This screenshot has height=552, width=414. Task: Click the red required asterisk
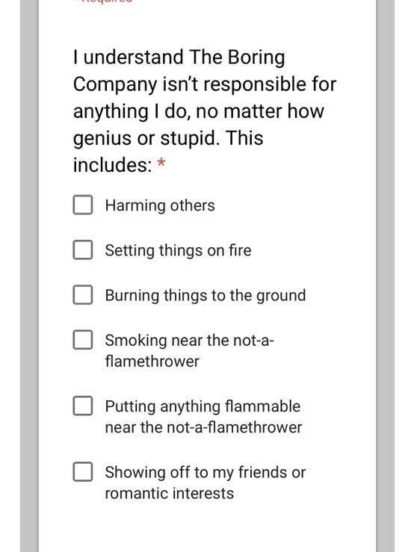[161, 163]
